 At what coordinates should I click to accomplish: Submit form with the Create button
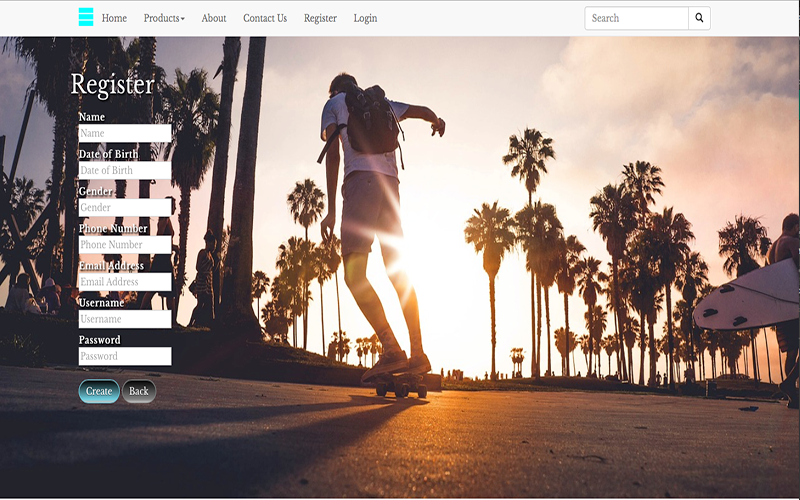pos(99,391)
